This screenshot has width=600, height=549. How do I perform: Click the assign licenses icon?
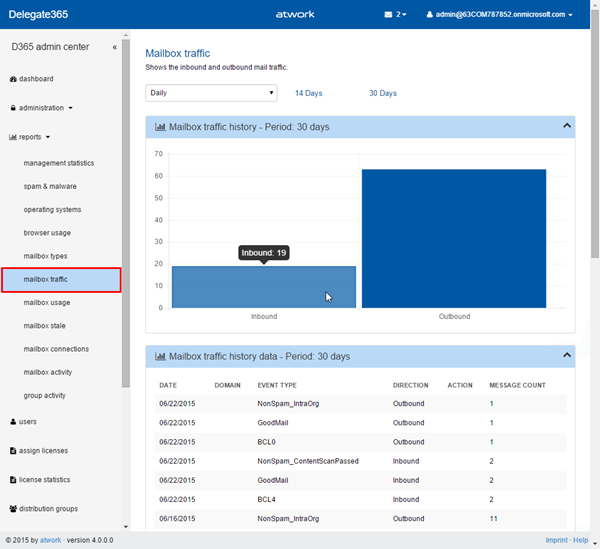pyautogui.click(x=13, y=451)
